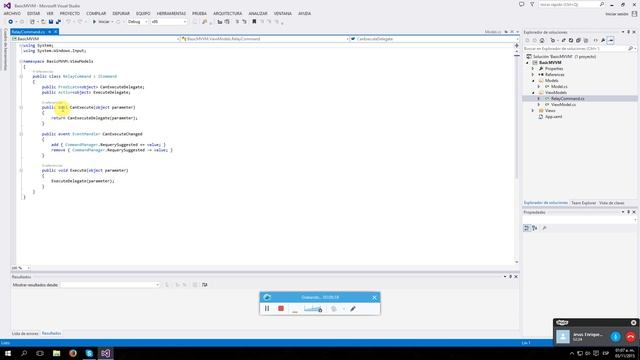This screenshot has height=360, width=640.
Task: Click the Refresh icon in Solution Explorer
Action: pos(571,40)
